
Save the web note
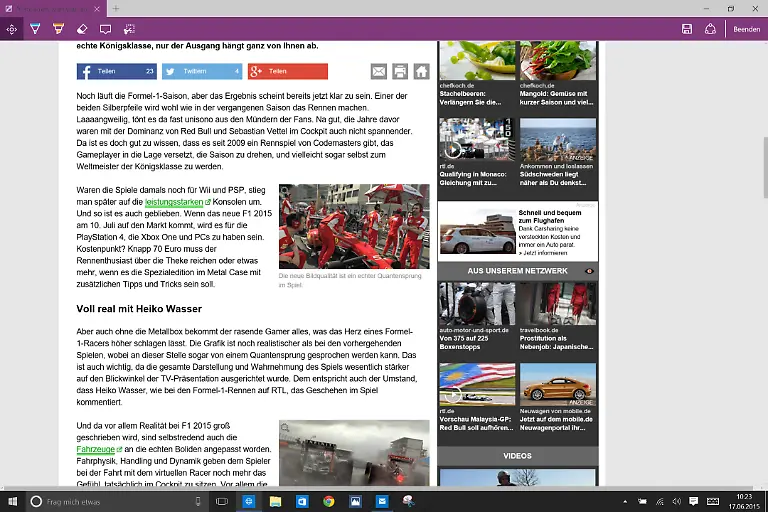click(x=686, y=29)
